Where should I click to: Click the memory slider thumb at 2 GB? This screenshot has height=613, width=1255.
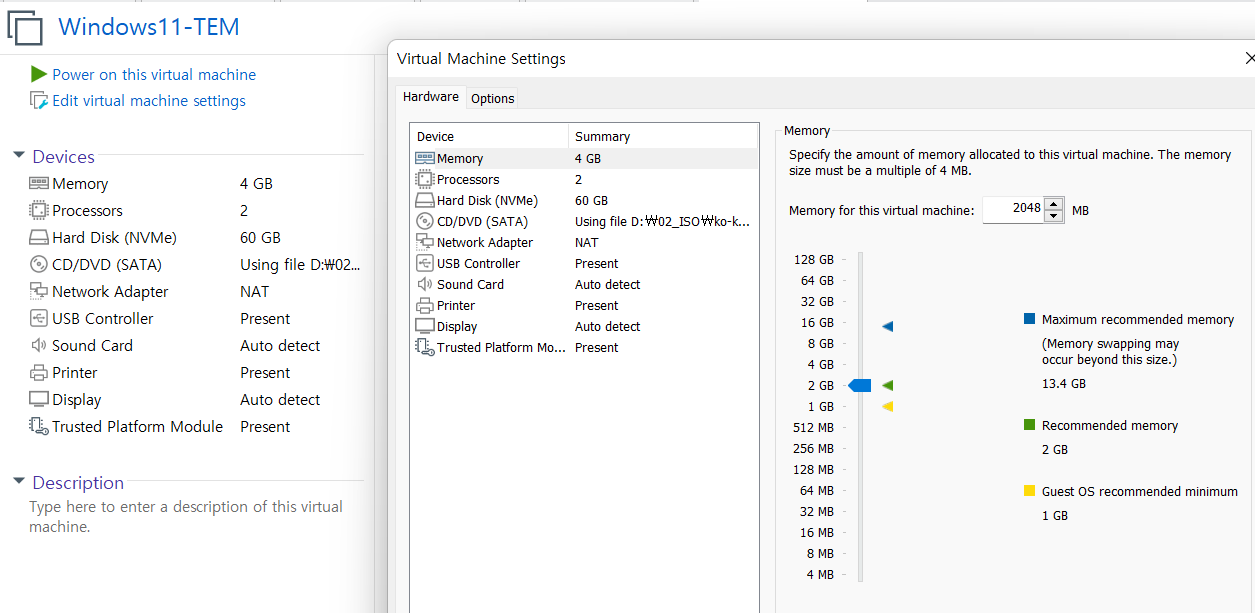tap(860, 385)
